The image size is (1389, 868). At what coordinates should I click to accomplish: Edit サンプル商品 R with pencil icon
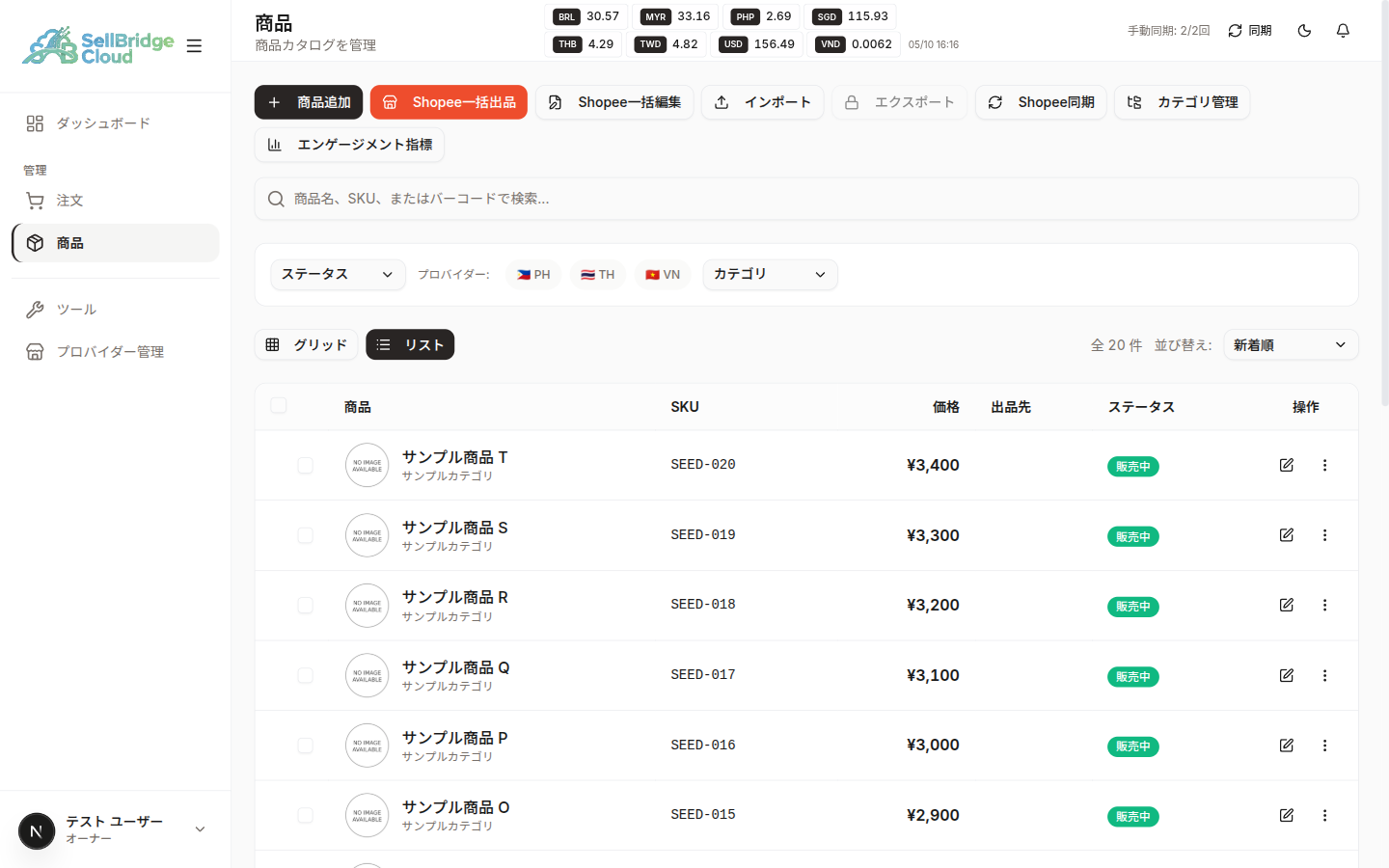click(x=1287, y=606)
